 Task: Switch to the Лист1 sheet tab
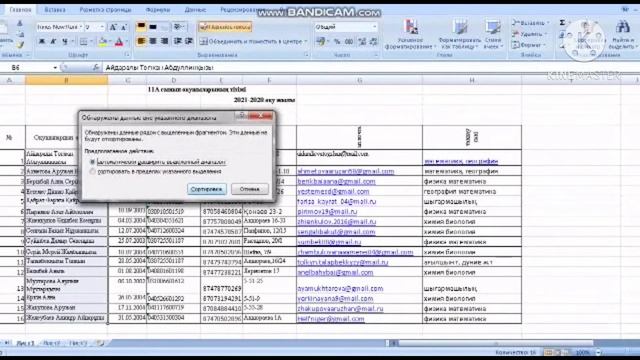coord(25,343)
